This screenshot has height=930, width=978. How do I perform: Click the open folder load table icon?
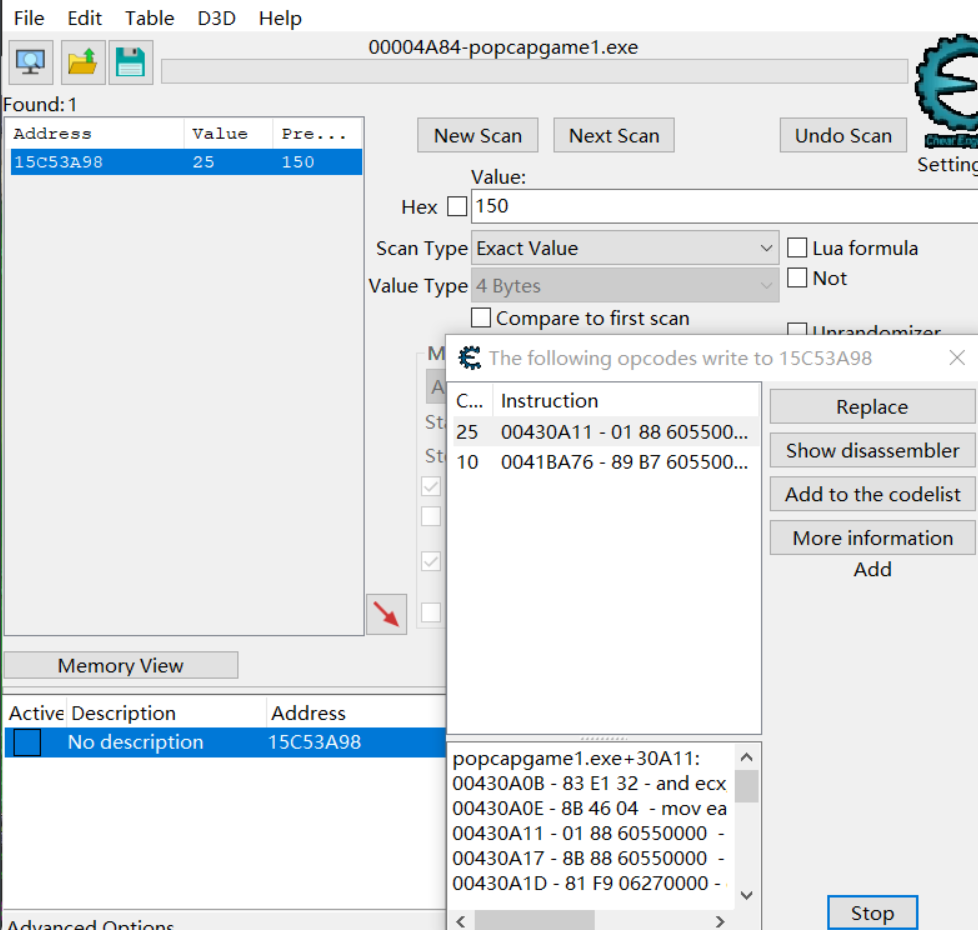point(82,62)
